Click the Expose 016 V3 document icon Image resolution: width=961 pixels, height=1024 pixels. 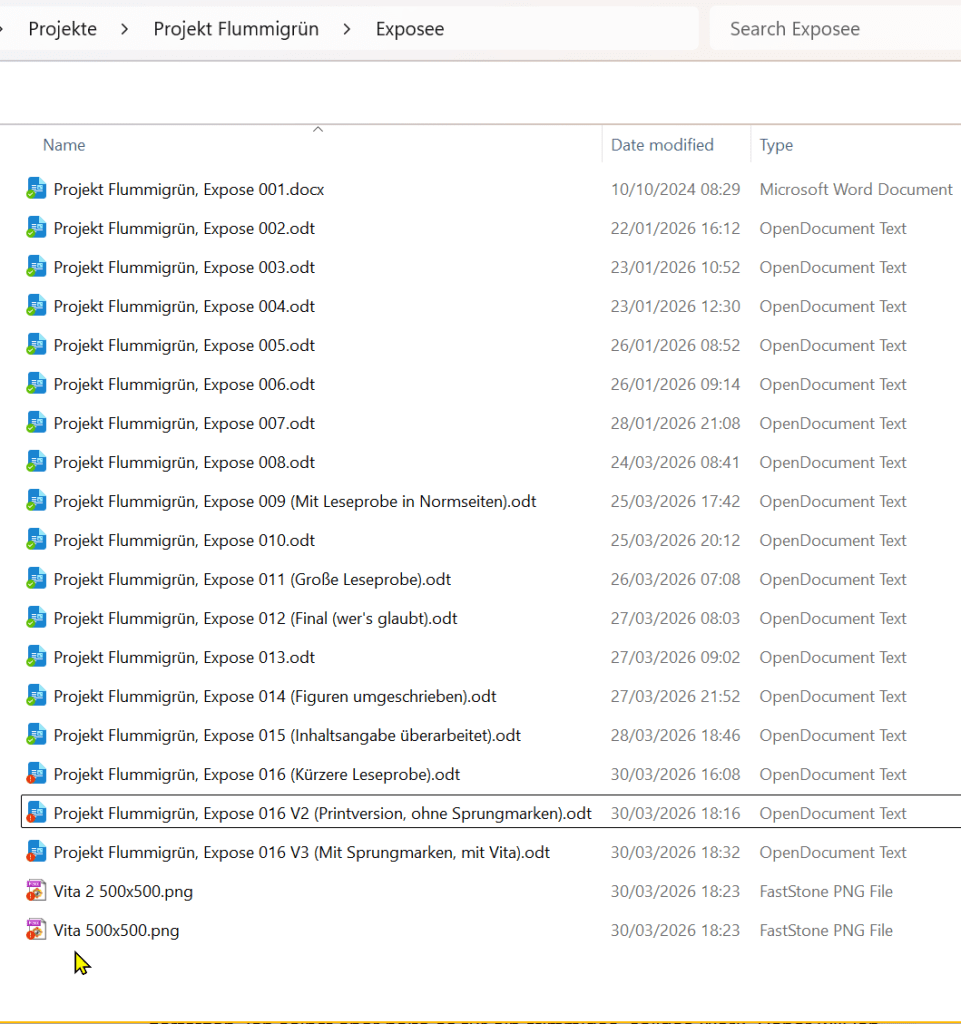point(36,852)
